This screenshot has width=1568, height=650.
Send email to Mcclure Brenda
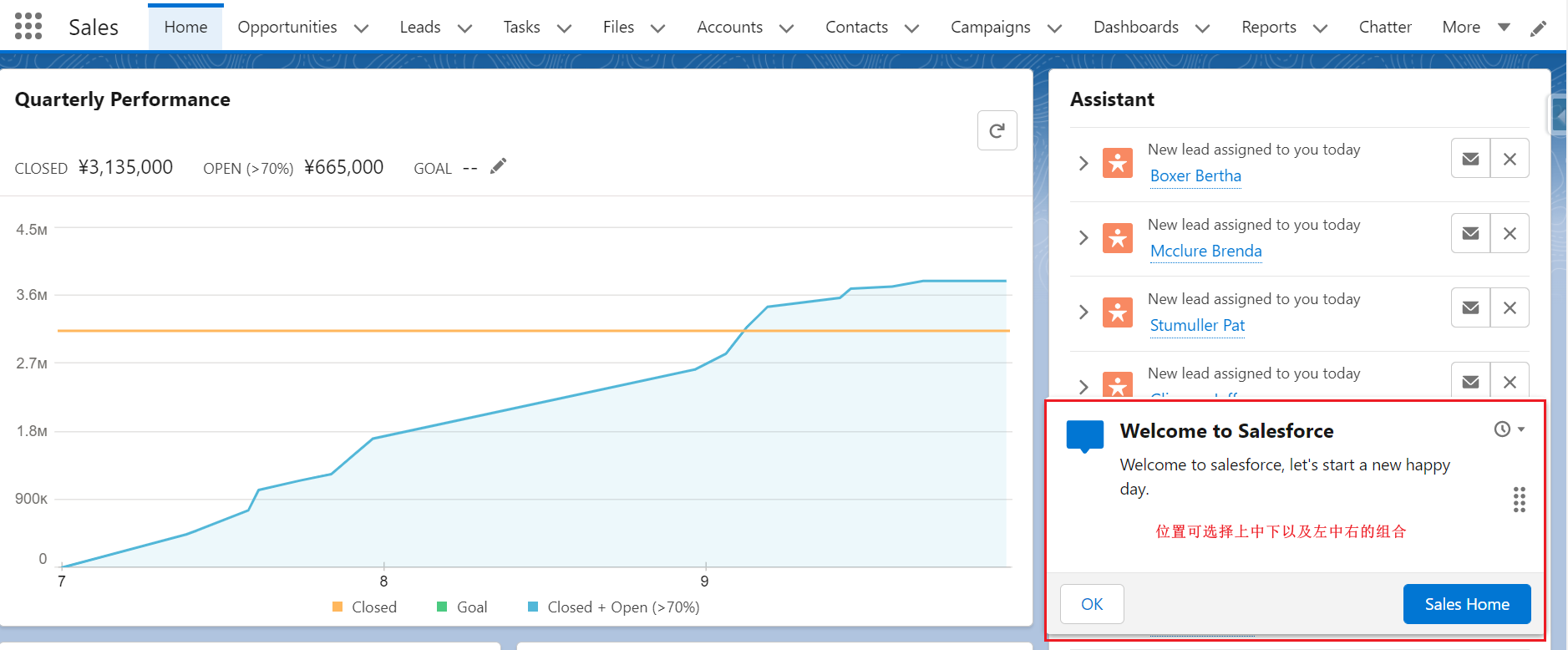tap(1471, 233)
